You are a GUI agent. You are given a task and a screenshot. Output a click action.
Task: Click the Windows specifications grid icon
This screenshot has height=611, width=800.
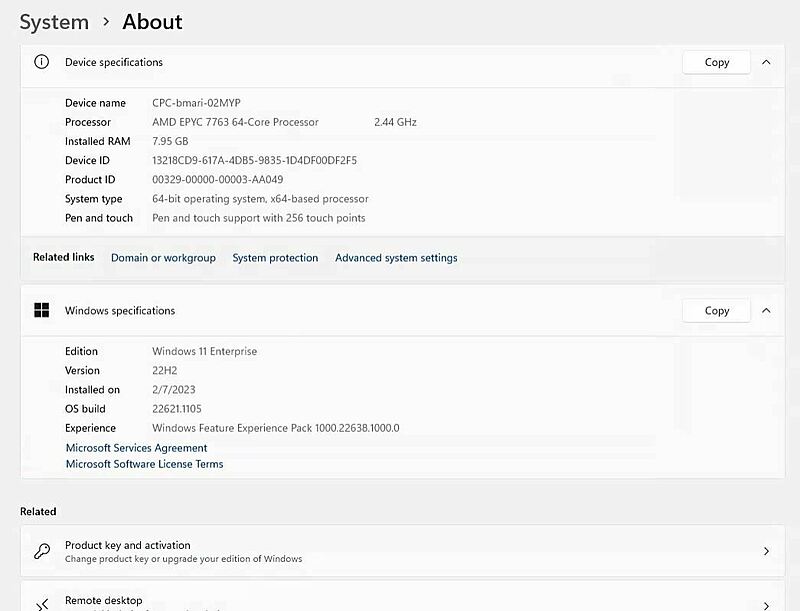41,310
